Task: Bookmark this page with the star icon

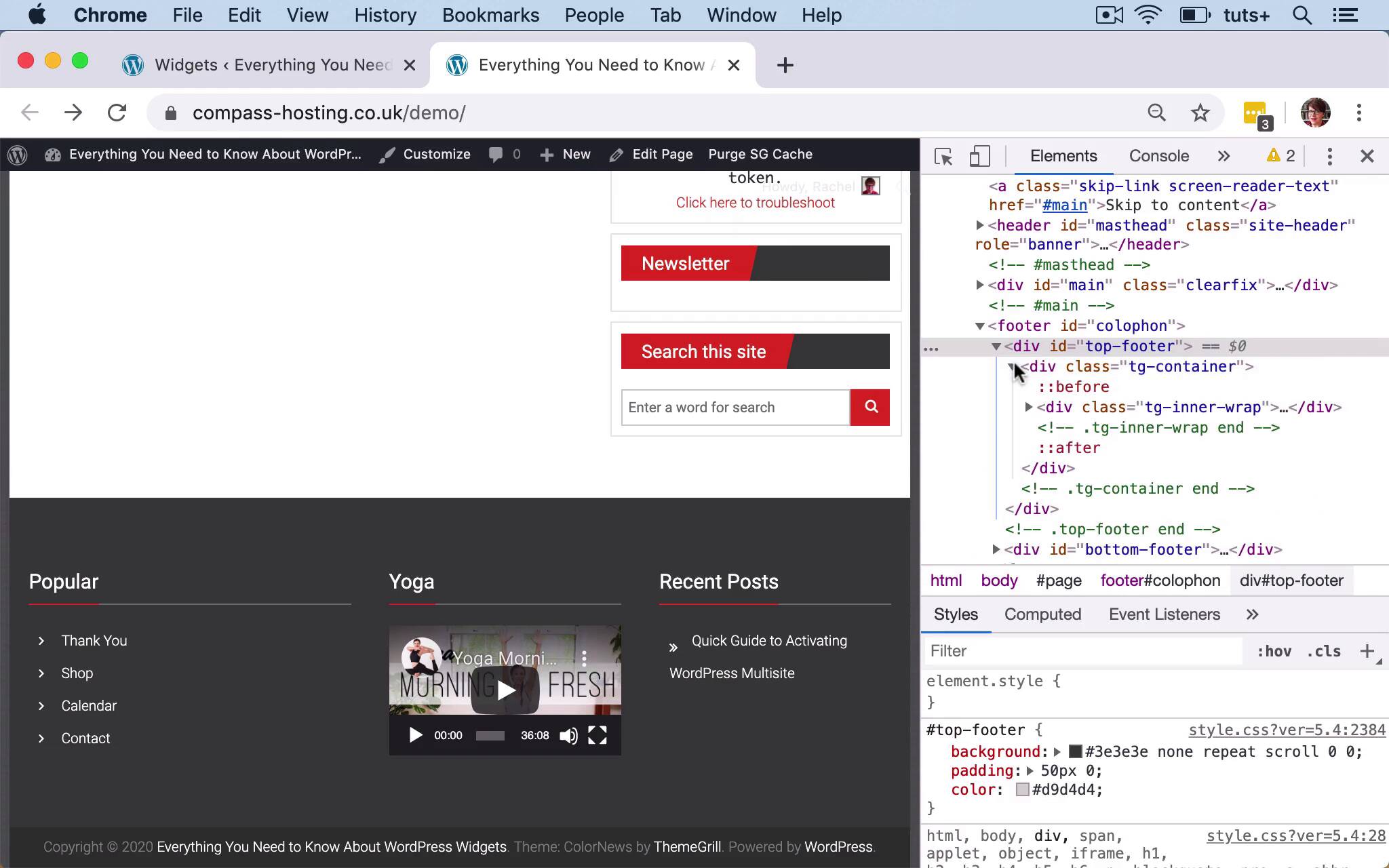Action: (x=1200, y=113)
